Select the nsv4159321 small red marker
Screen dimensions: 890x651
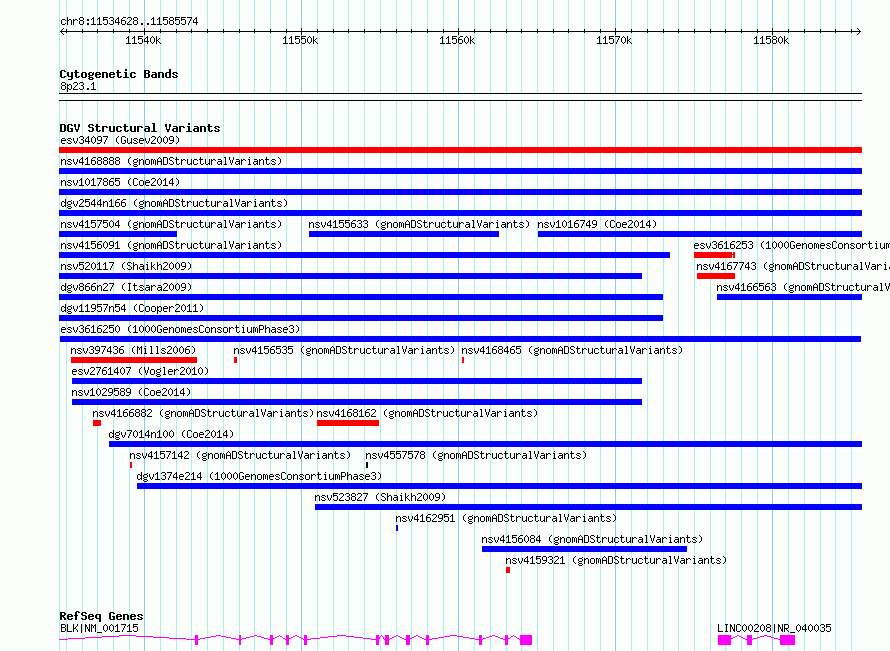[508, 570]
